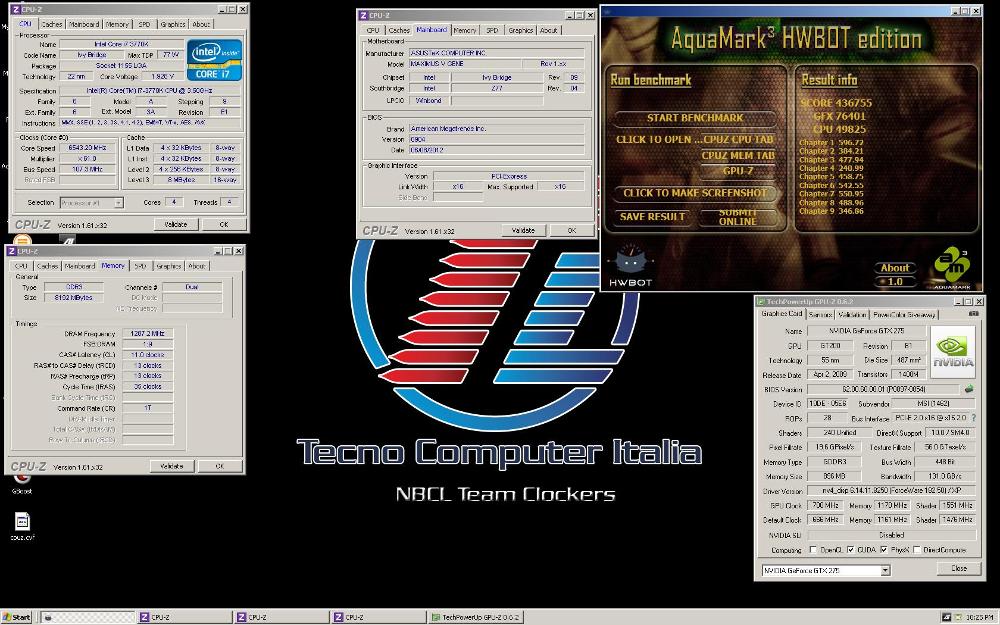Open SPD tab in CPU-Z CPU window
The height and width of the screenshot is (625, 1000).
point(145,24)
